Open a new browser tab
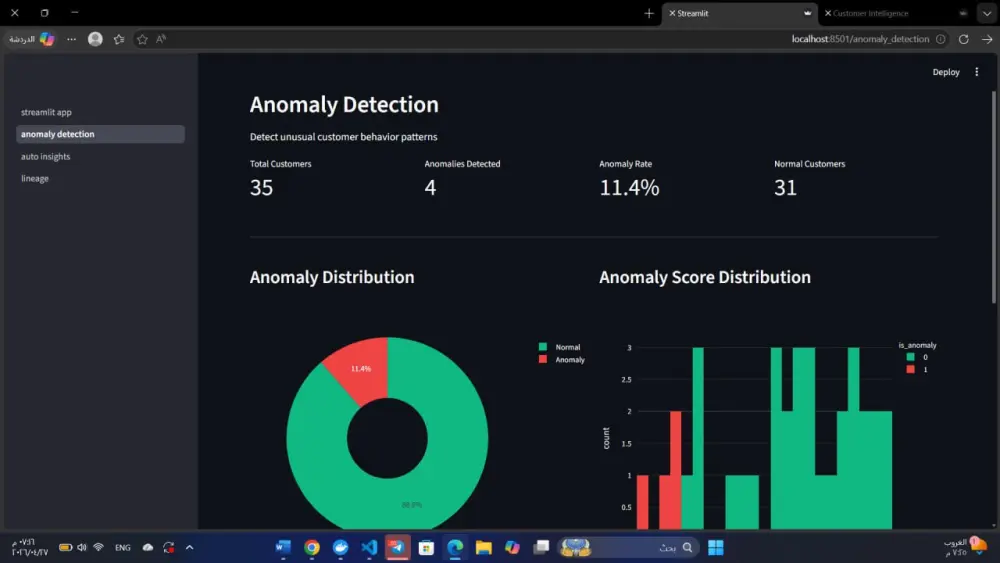 tap(649, 13)
